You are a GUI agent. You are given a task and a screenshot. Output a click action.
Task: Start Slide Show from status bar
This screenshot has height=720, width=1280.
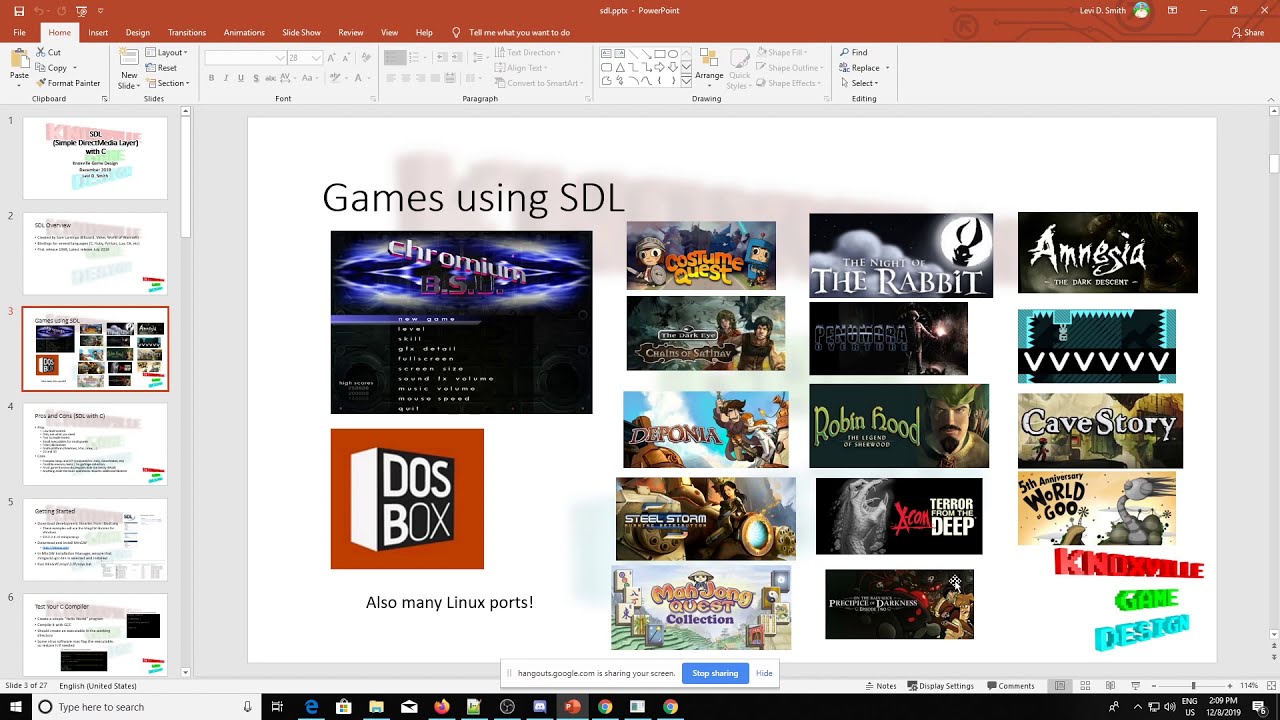[x=1137, y=686]
